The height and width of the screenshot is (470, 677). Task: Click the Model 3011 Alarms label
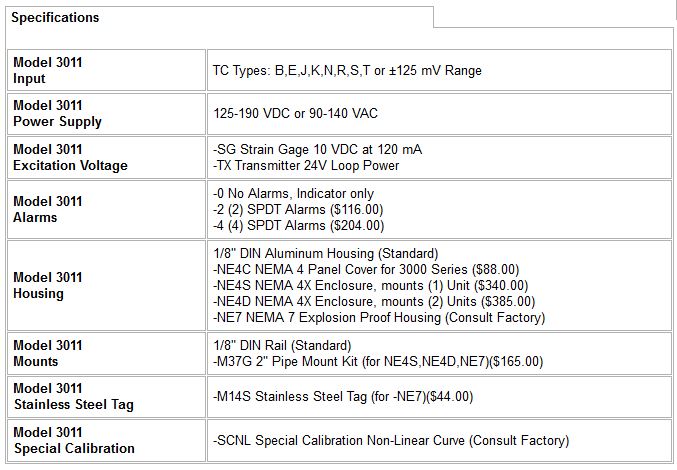tap(48, 209)
